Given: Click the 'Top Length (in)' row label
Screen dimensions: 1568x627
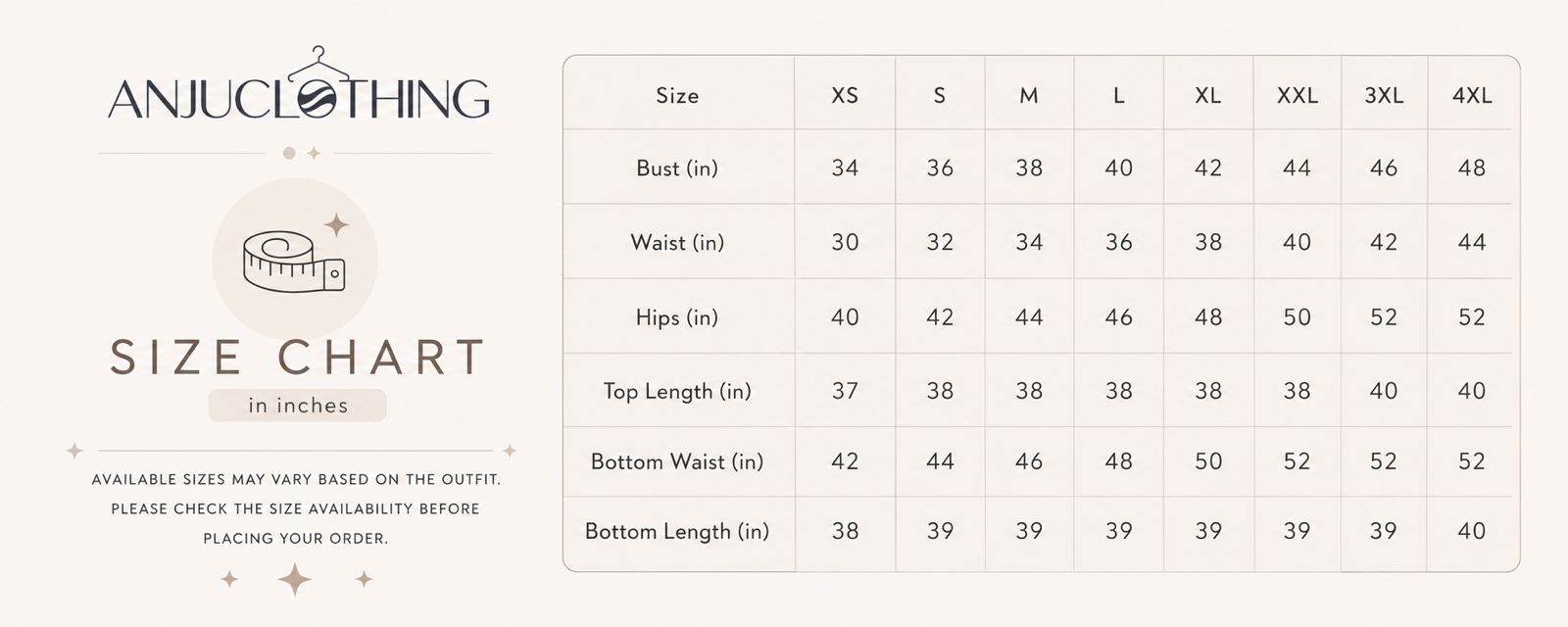Looking at the screenshot, I should click(x=677, y=391).
